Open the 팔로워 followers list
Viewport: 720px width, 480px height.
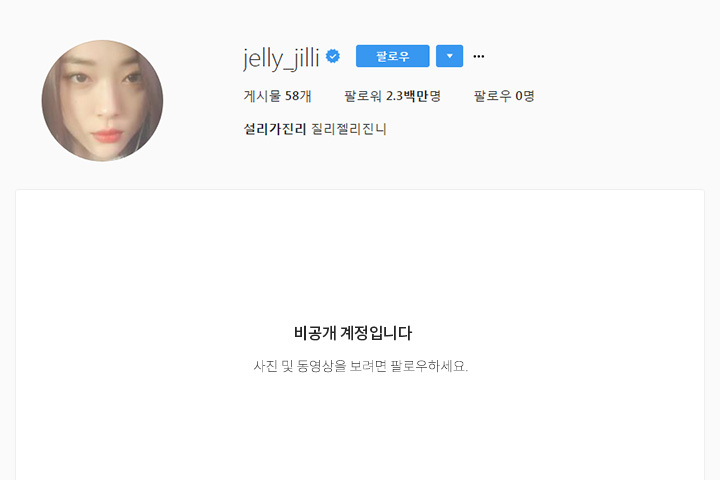393,96
